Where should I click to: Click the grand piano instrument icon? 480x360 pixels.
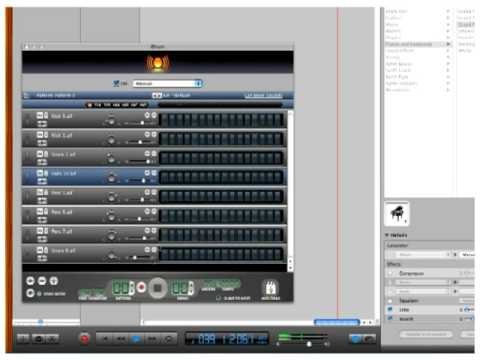point(397,213)
